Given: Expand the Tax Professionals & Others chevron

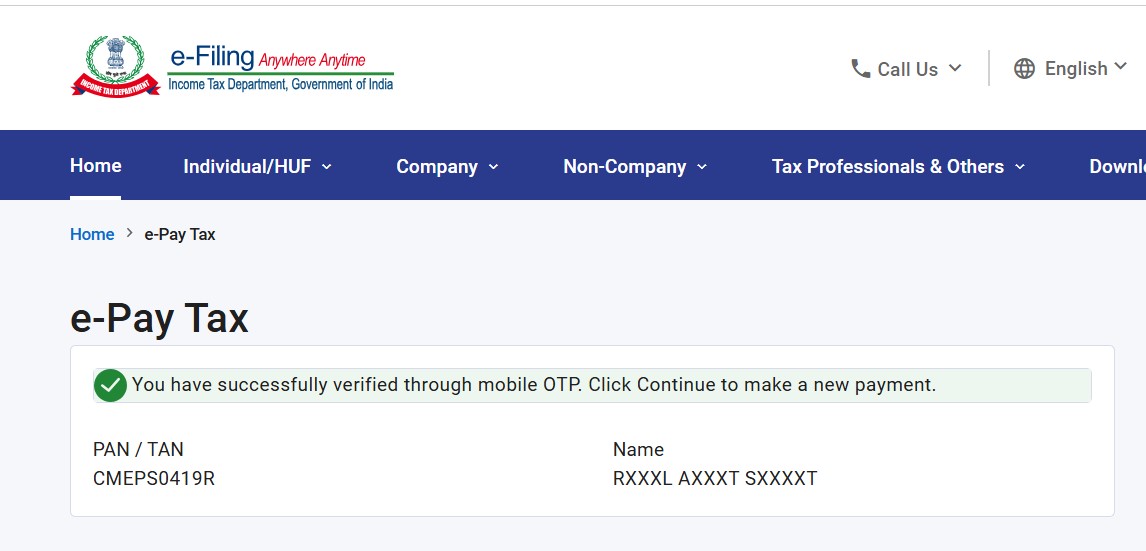Looking at the screenshot, I should pos(1020,167).
